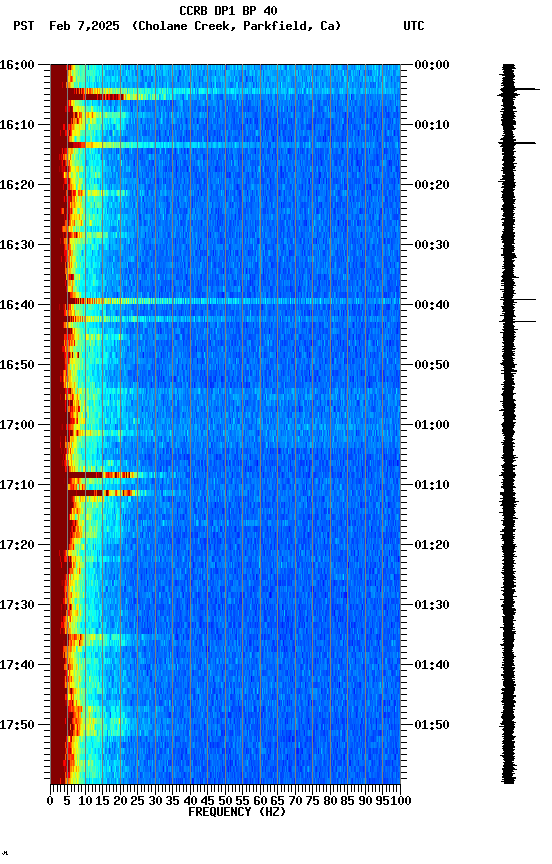Click the 20 Hz frequency axis label
The width and height of the screenshot is (552, 864).
[120, 801]
